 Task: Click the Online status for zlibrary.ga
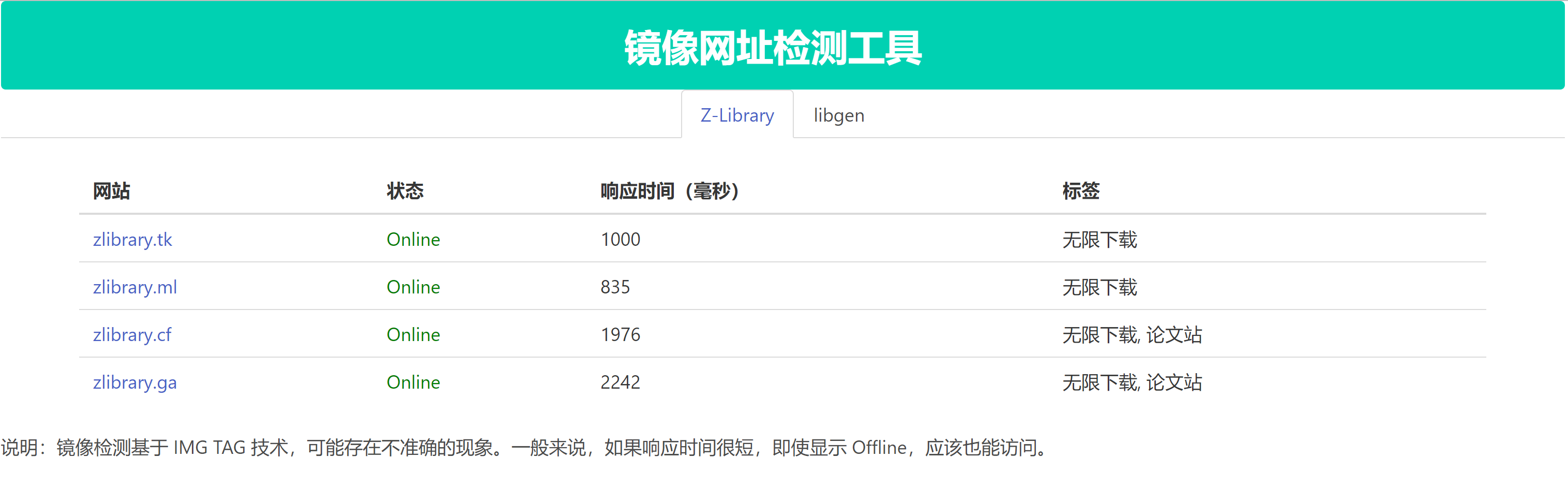[x=413, y=382]
